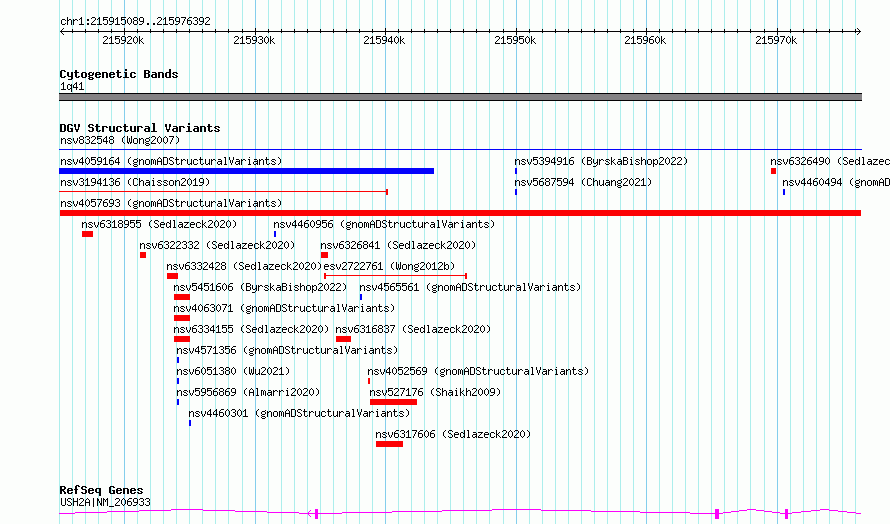
Task: Click the nsv4057693 gnomAD variant label
Action: [x=171, y=203]
